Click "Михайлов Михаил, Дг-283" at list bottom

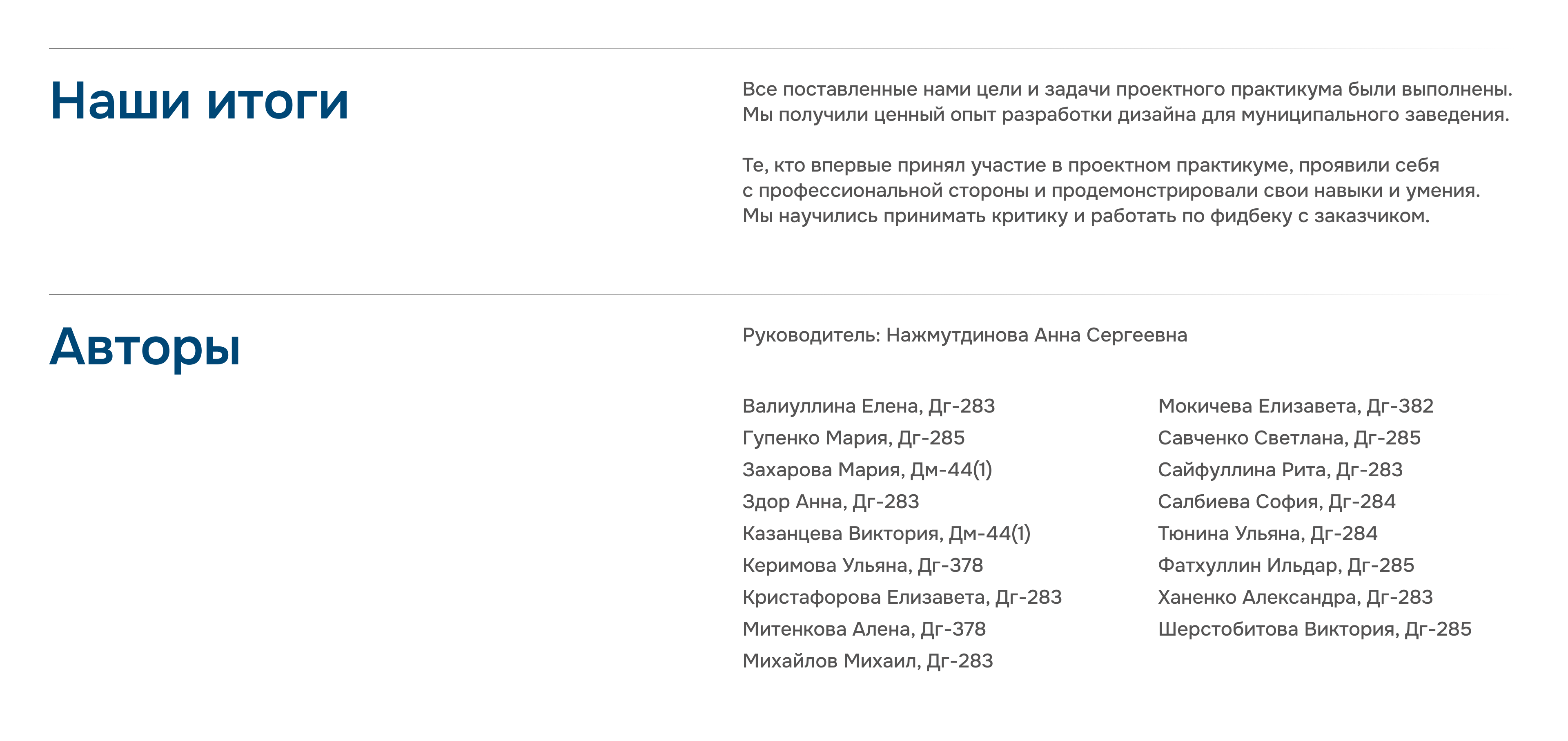coord(867,661)
